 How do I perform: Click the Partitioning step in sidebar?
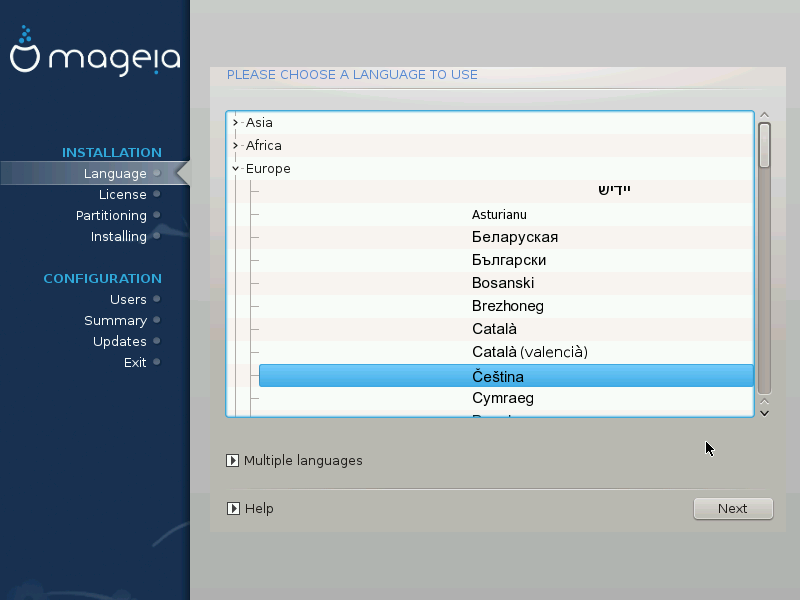point(111,216)
